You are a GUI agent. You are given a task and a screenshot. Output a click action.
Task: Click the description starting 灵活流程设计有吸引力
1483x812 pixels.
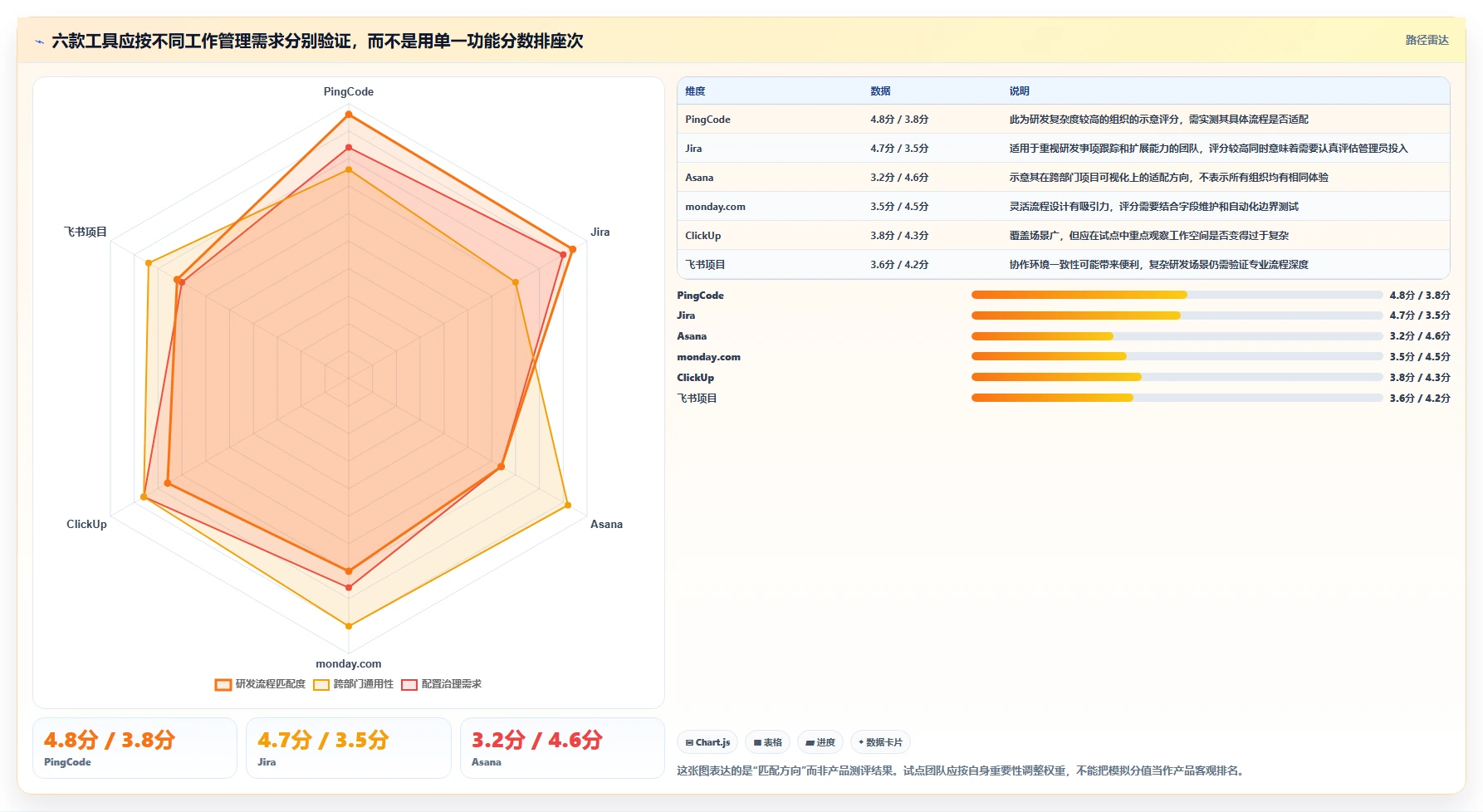point(1153,207)
